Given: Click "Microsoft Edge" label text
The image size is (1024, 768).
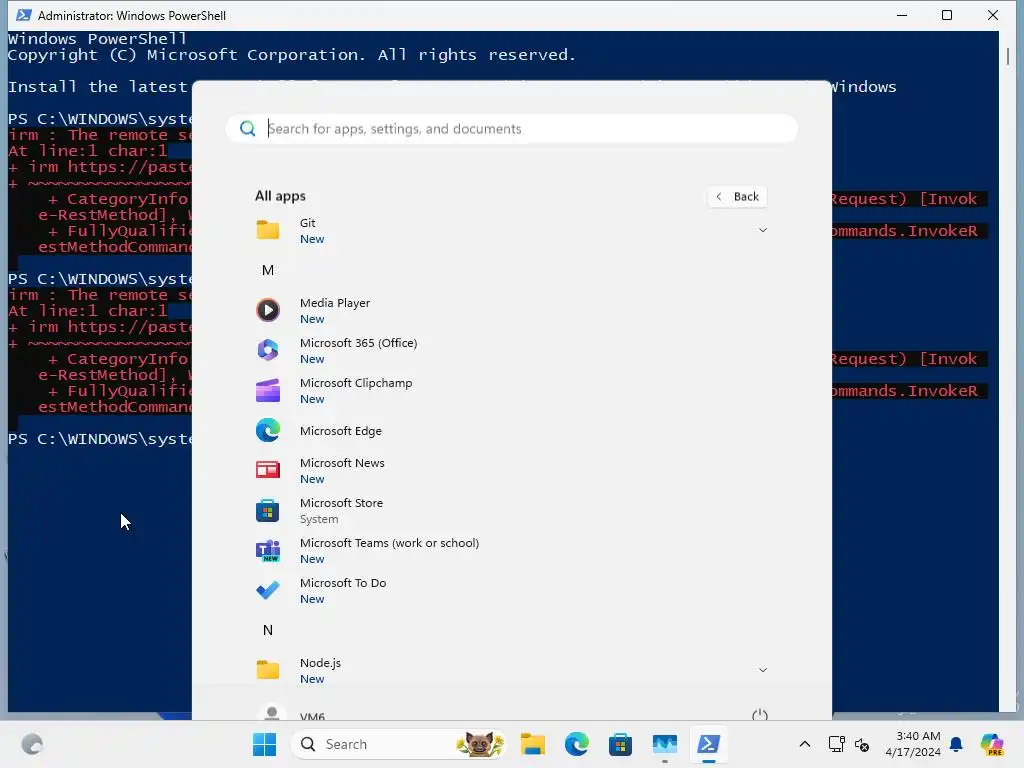Looking at the screenshot, I should coord(340,431).
